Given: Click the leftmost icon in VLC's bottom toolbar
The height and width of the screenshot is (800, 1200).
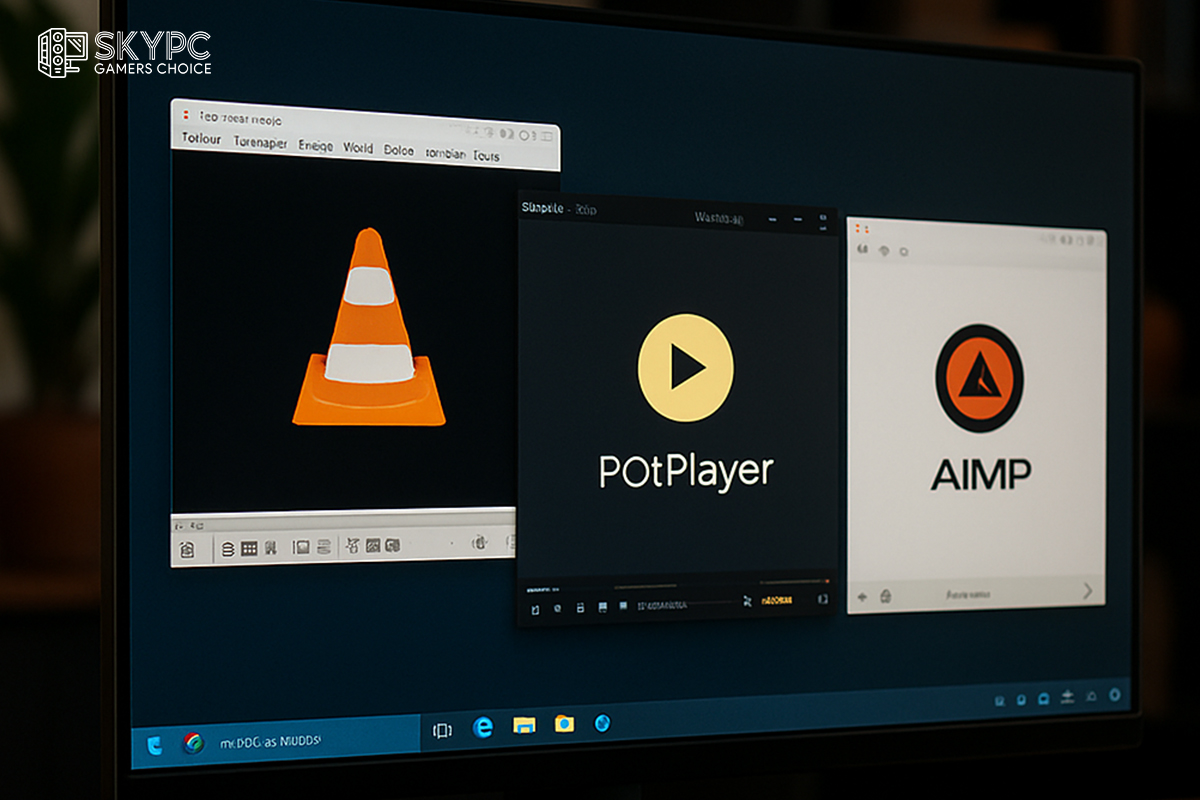Looking at the screenshot, I should pos(186,549).
